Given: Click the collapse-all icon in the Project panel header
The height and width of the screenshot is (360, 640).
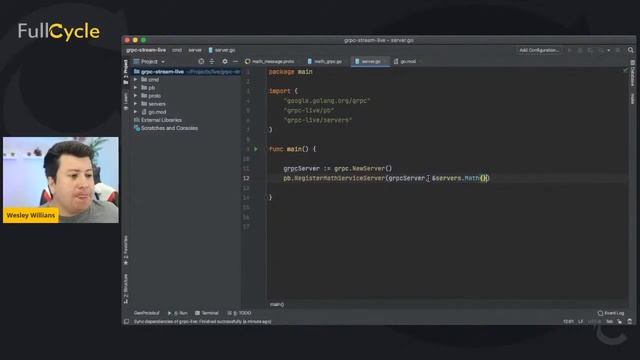Looking at the screenshot, I should point(212,61).
